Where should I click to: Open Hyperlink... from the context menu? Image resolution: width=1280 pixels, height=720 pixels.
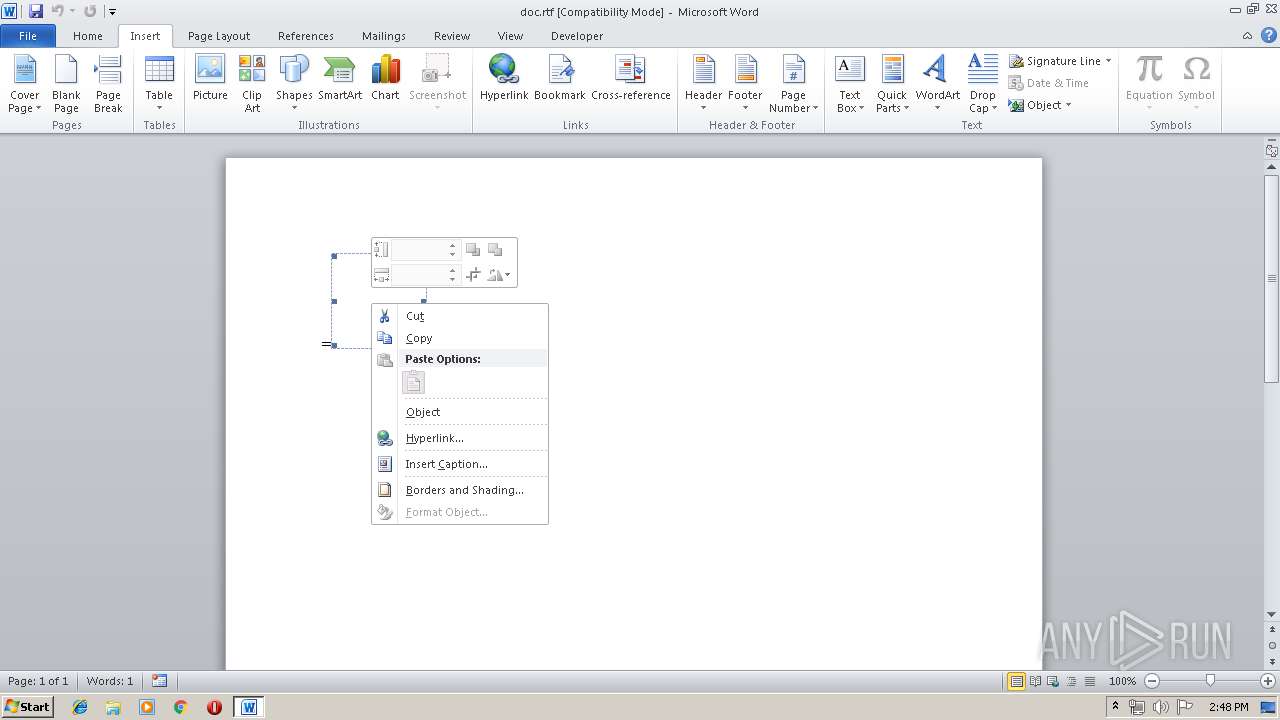pyautogui.click(x=460, y=438)
